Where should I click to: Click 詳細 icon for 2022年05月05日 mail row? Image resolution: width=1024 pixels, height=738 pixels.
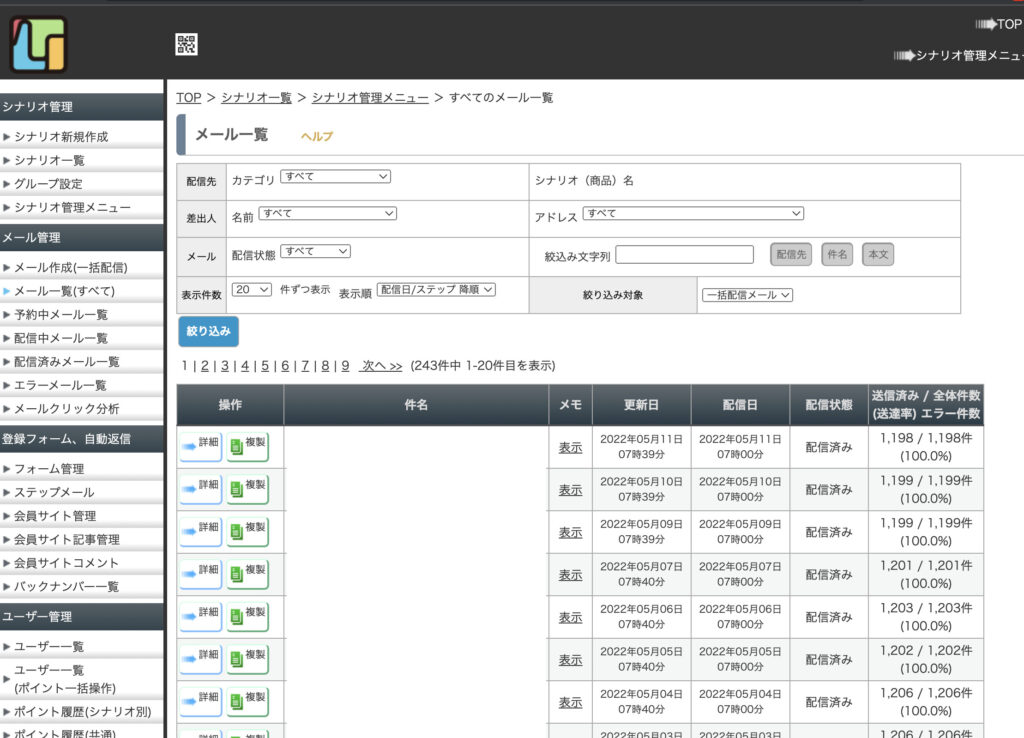point(201,659)
